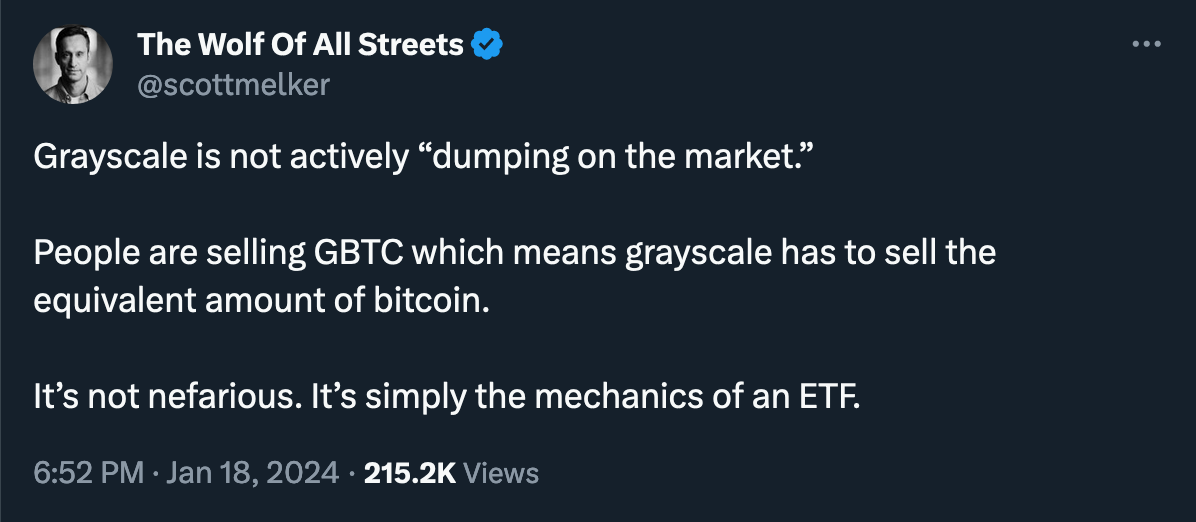This screenshot has width=1196, height=522.
Task: Click the Views label
Action: pos(500,474)
